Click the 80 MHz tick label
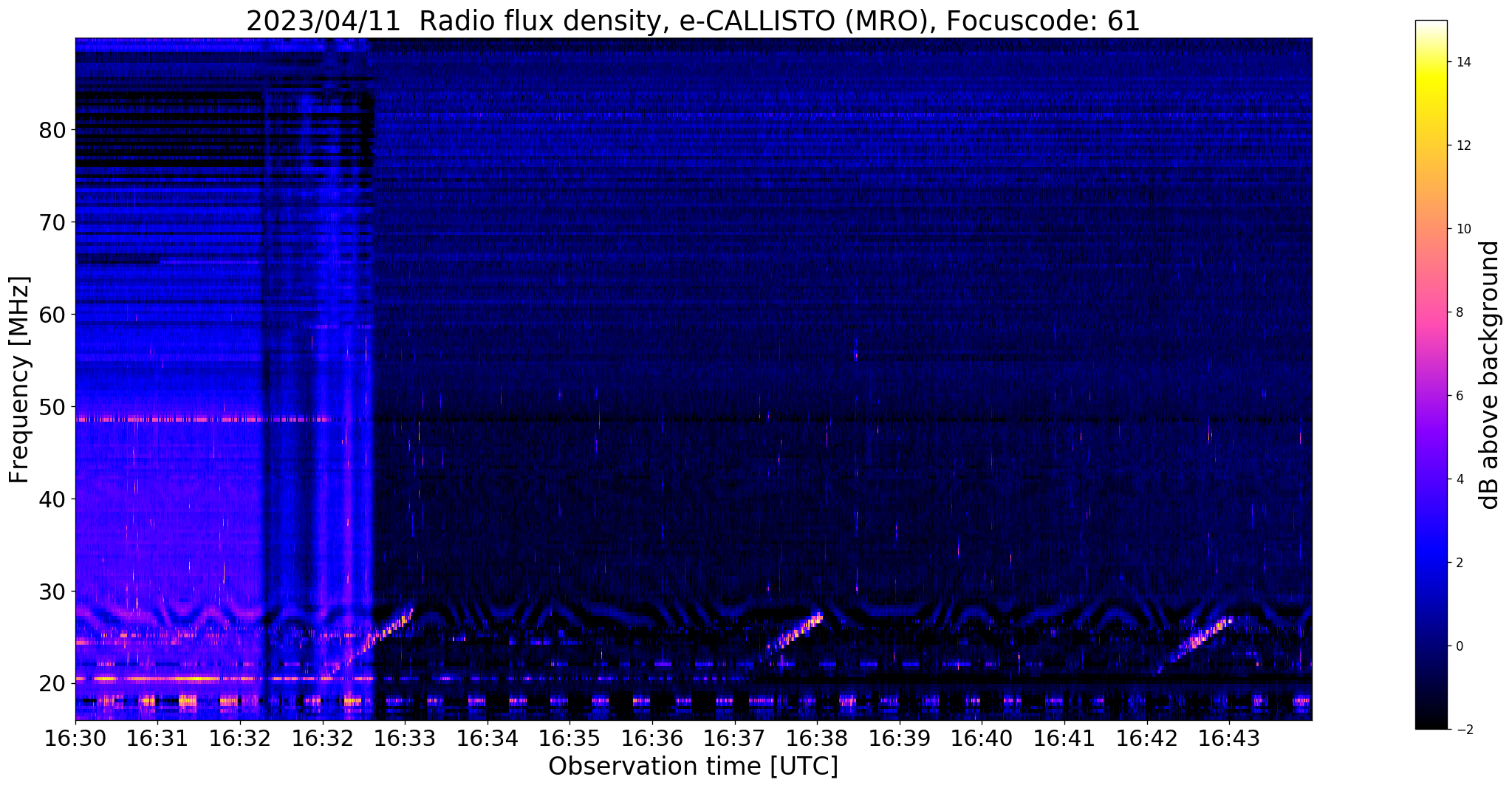 pyautogui.click(x=53, y=130)
